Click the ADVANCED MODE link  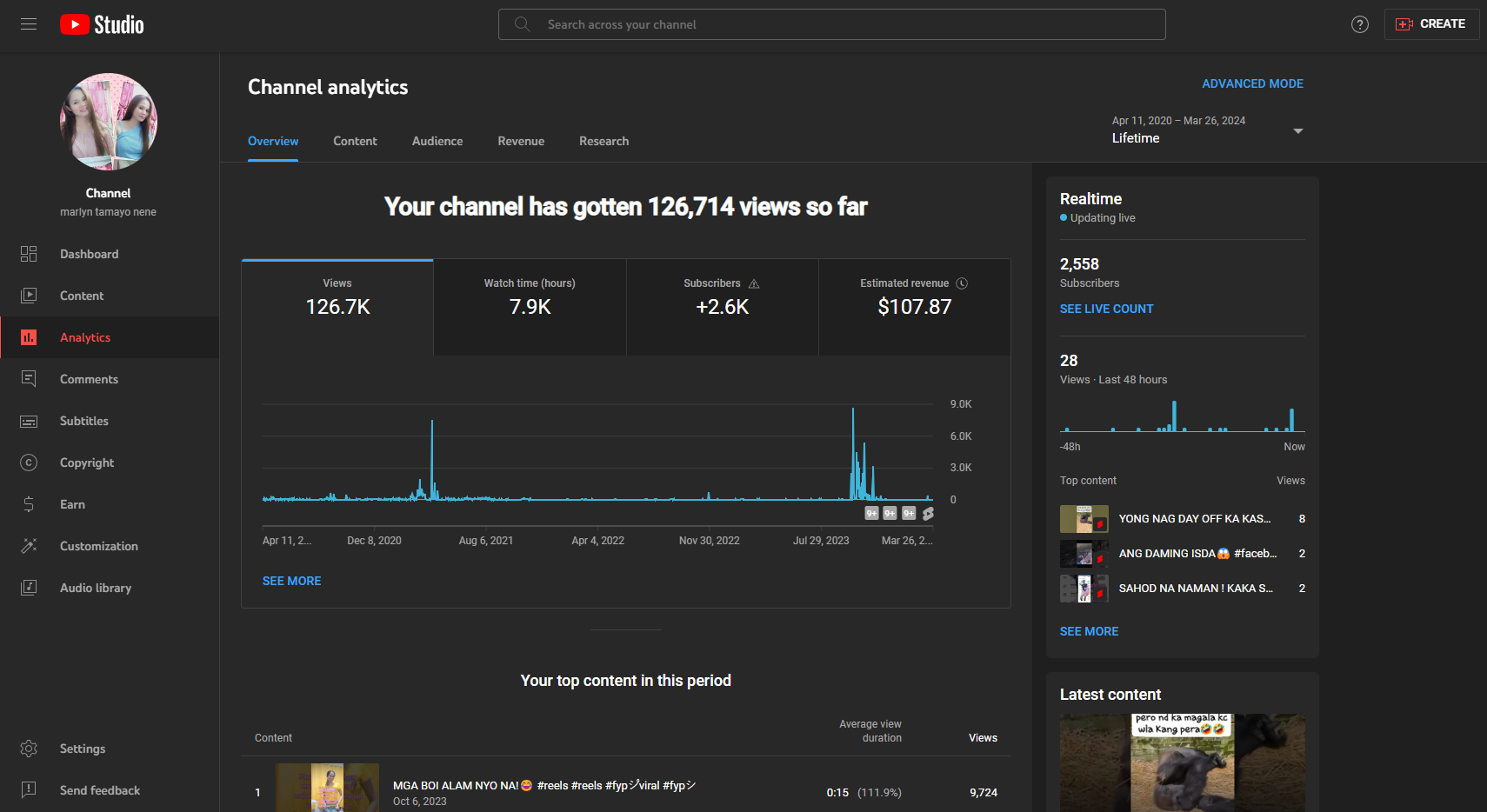pos(1252,83)
